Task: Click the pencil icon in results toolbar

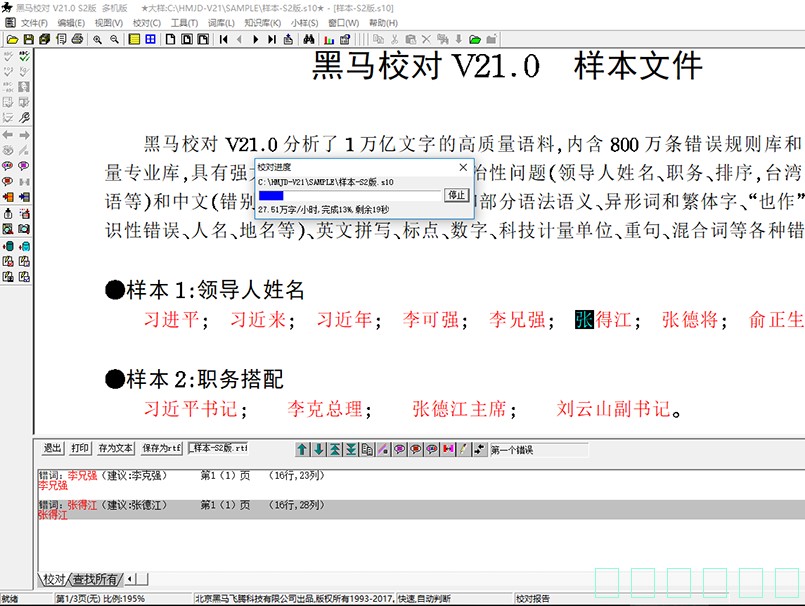Action: pos(463,449)
